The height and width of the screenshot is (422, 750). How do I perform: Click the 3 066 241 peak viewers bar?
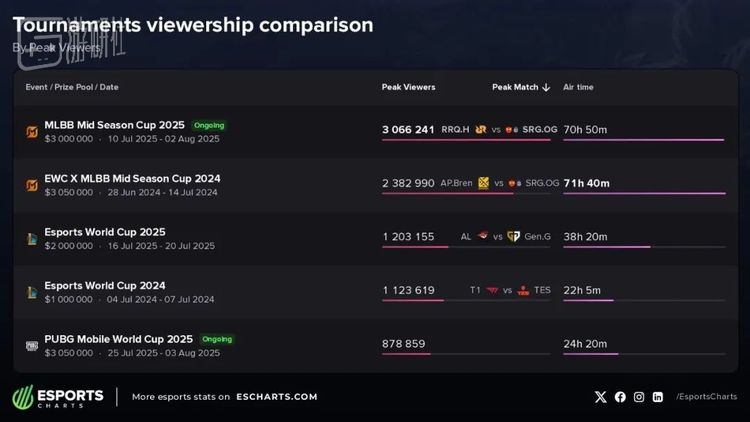click(x=466, y=140)
